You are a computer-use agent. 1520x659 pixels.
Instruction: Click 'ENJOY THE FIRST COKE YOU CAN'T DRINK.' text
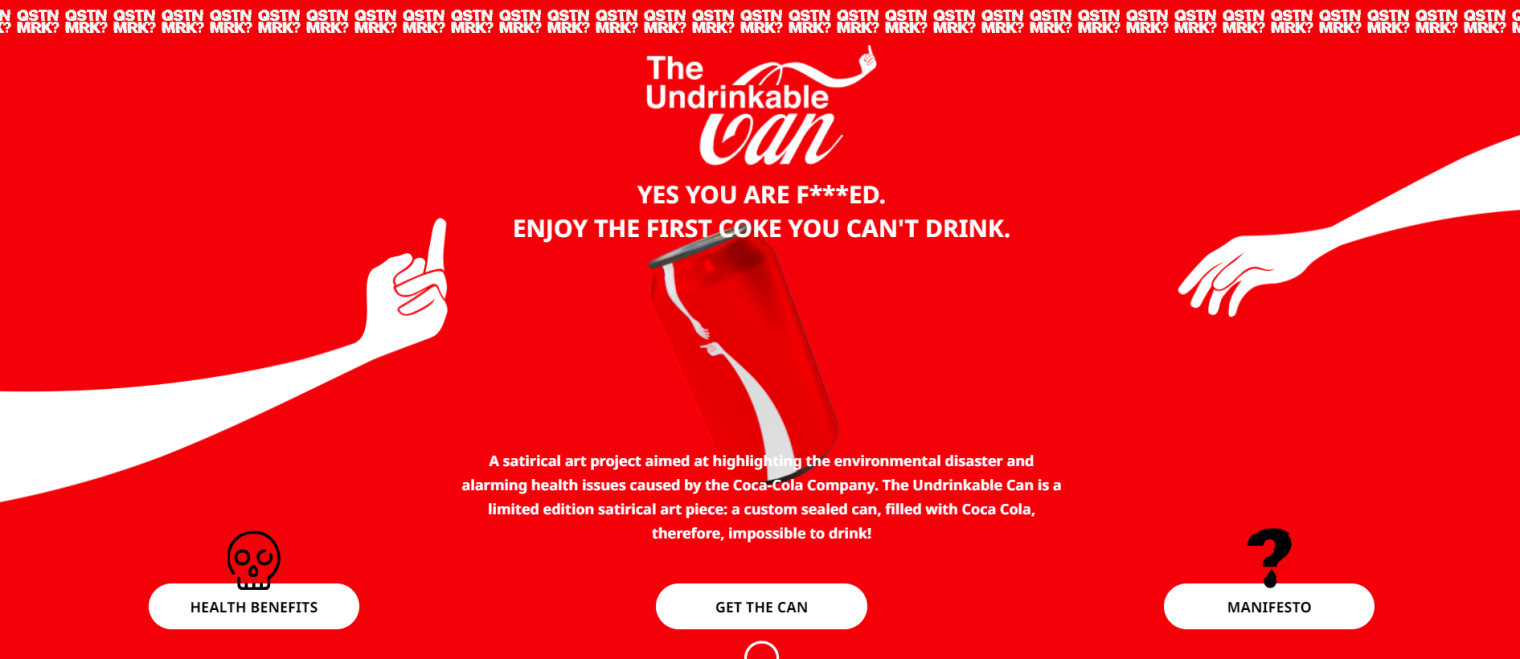pyautogui.click(x=761, y=228)
